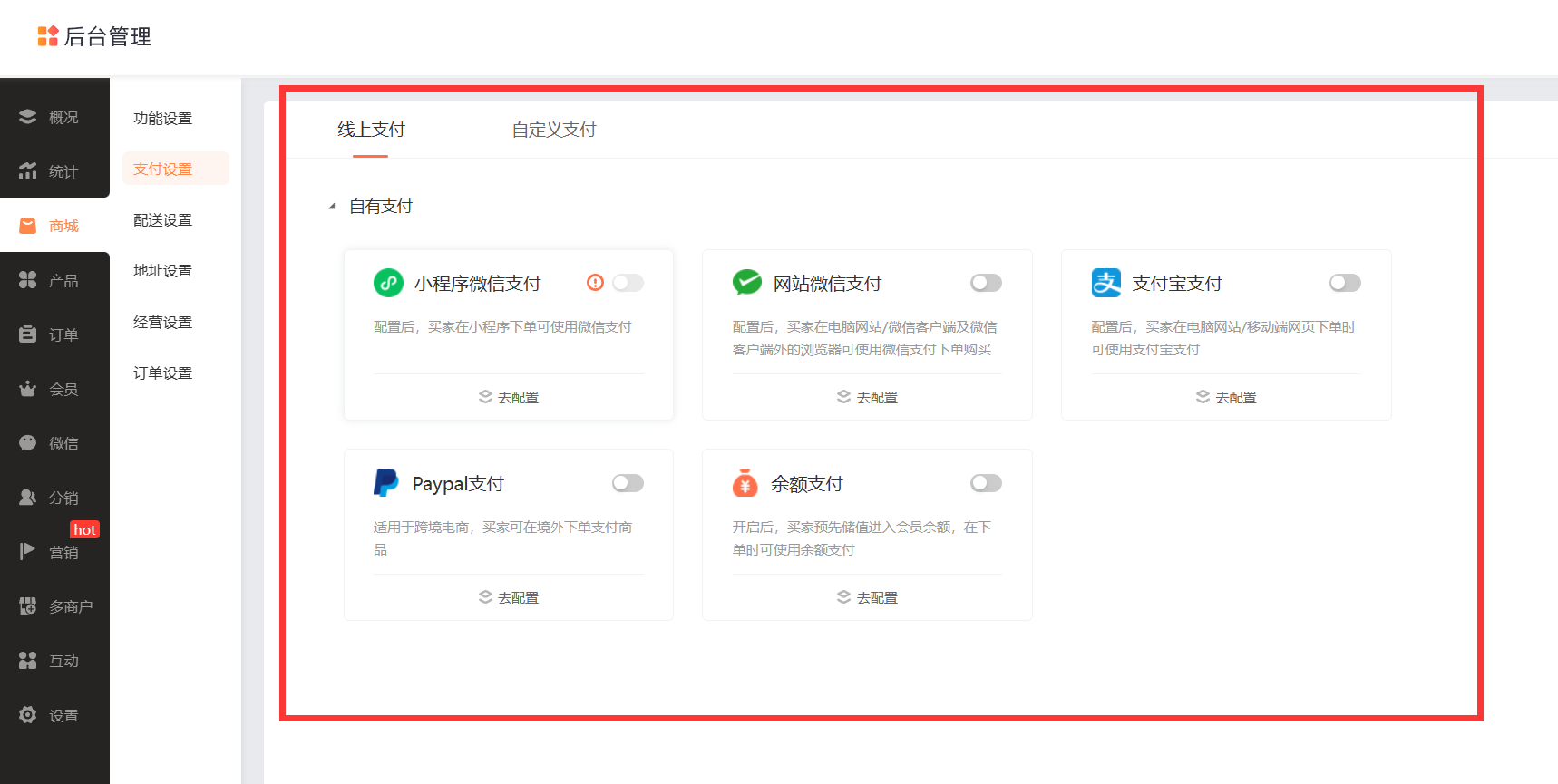Click 去配置 under 支付宝支付
Screen dimensions: 1558x784
(1226, 397)
